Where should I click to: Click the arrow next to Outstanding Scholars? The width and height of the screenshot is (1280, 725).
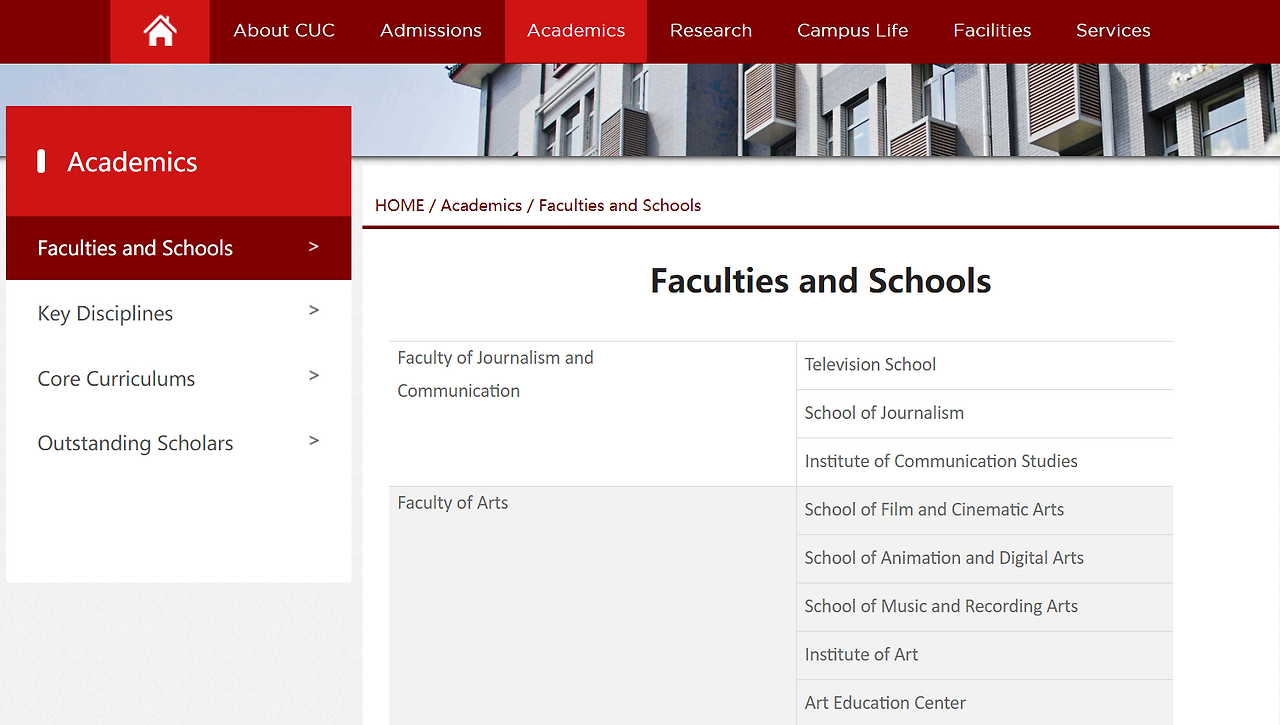pos(314,441)
